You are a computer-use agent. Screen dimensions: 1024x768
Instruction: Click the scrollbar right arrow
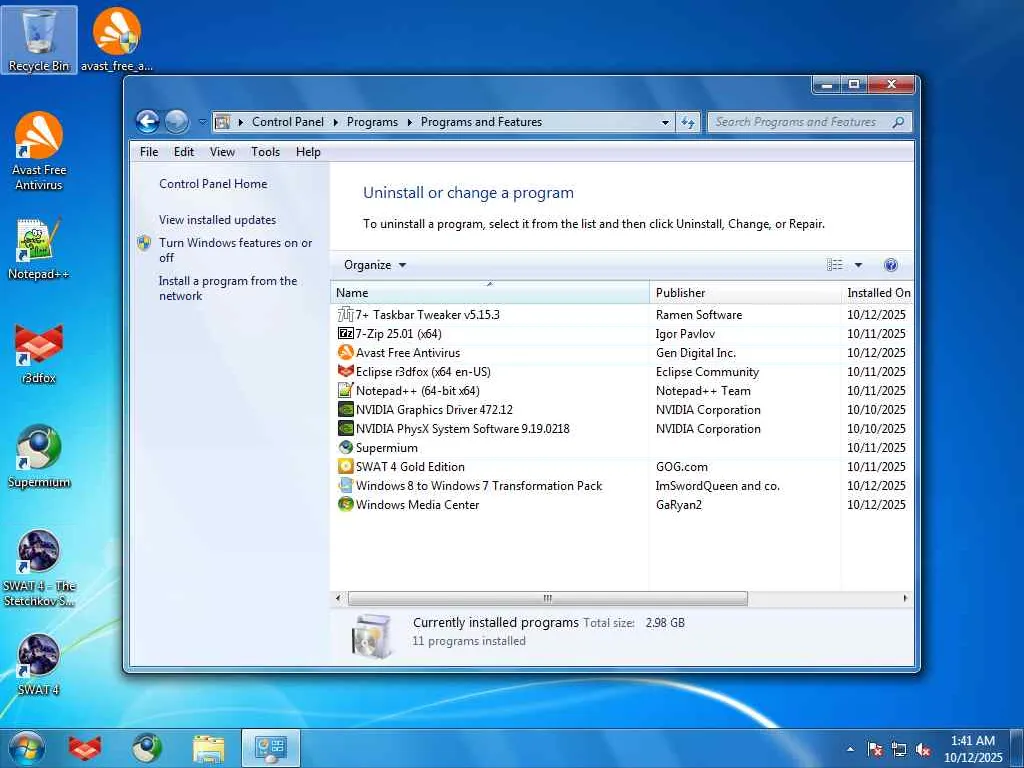click(x=905, y=598)
